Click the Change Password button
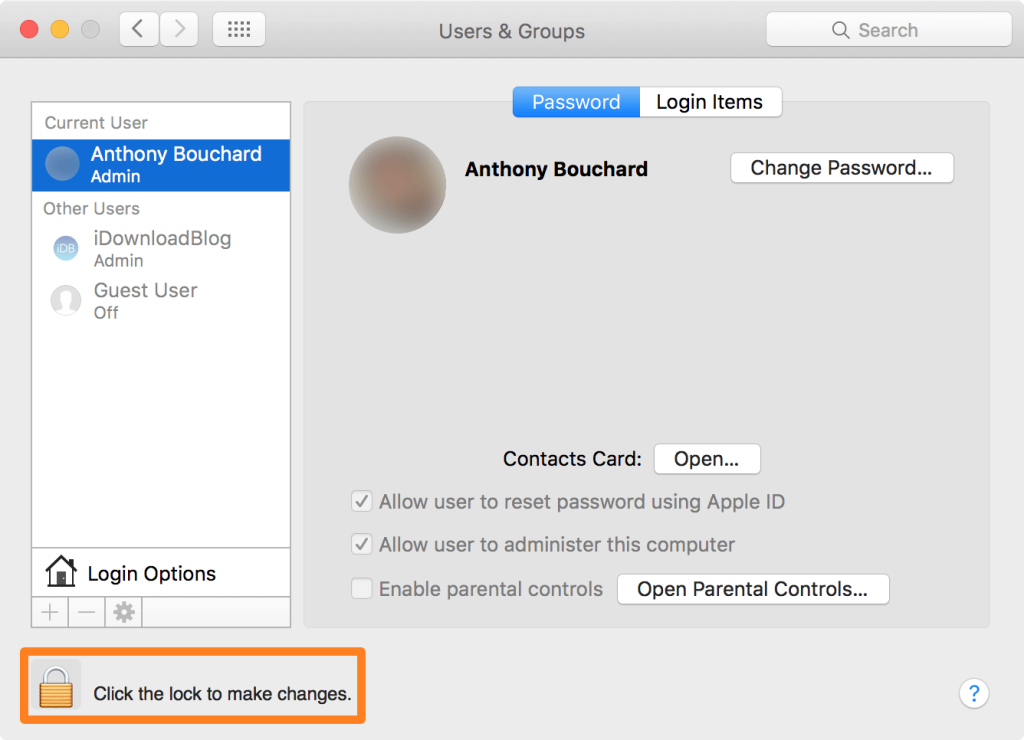Screen dimensions: 1024x740 point(841,168)
